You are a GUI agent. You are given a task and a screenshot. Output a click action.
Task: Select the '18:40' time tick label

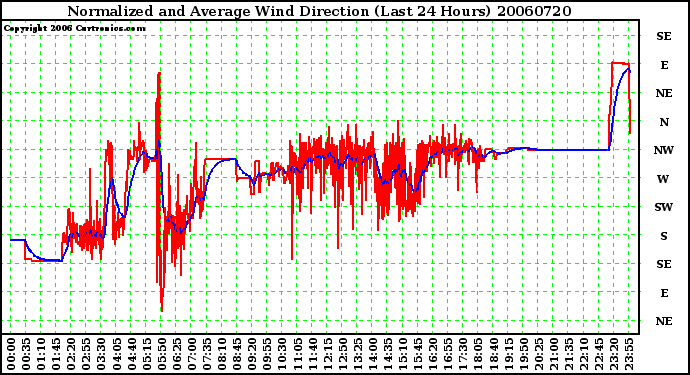tap(493, 354)
